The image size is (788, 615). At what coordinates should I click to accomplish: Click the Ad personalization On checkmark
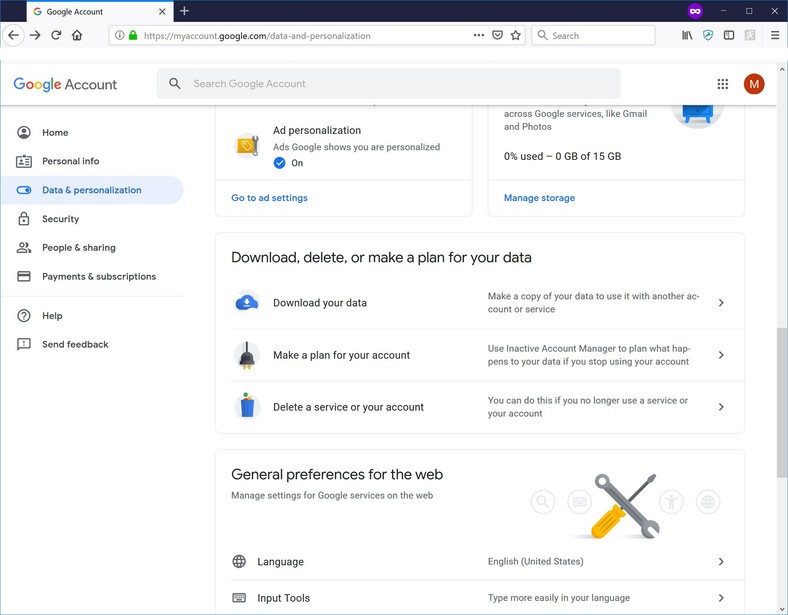[x=279, y=163]
